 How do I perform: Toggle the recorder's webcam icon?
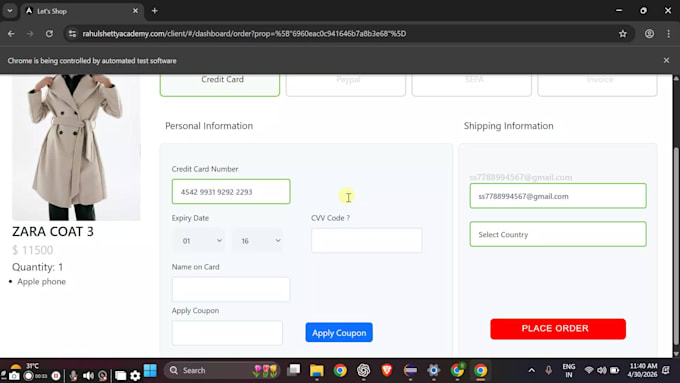(x=102, y=376)
